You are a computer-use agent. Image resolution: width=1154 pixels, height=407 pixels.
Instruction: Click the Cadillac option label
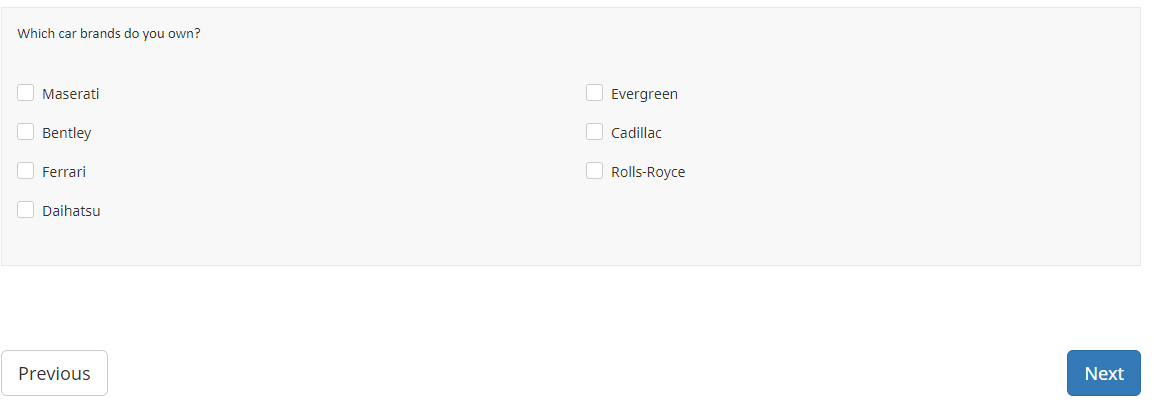click(636, 133)
